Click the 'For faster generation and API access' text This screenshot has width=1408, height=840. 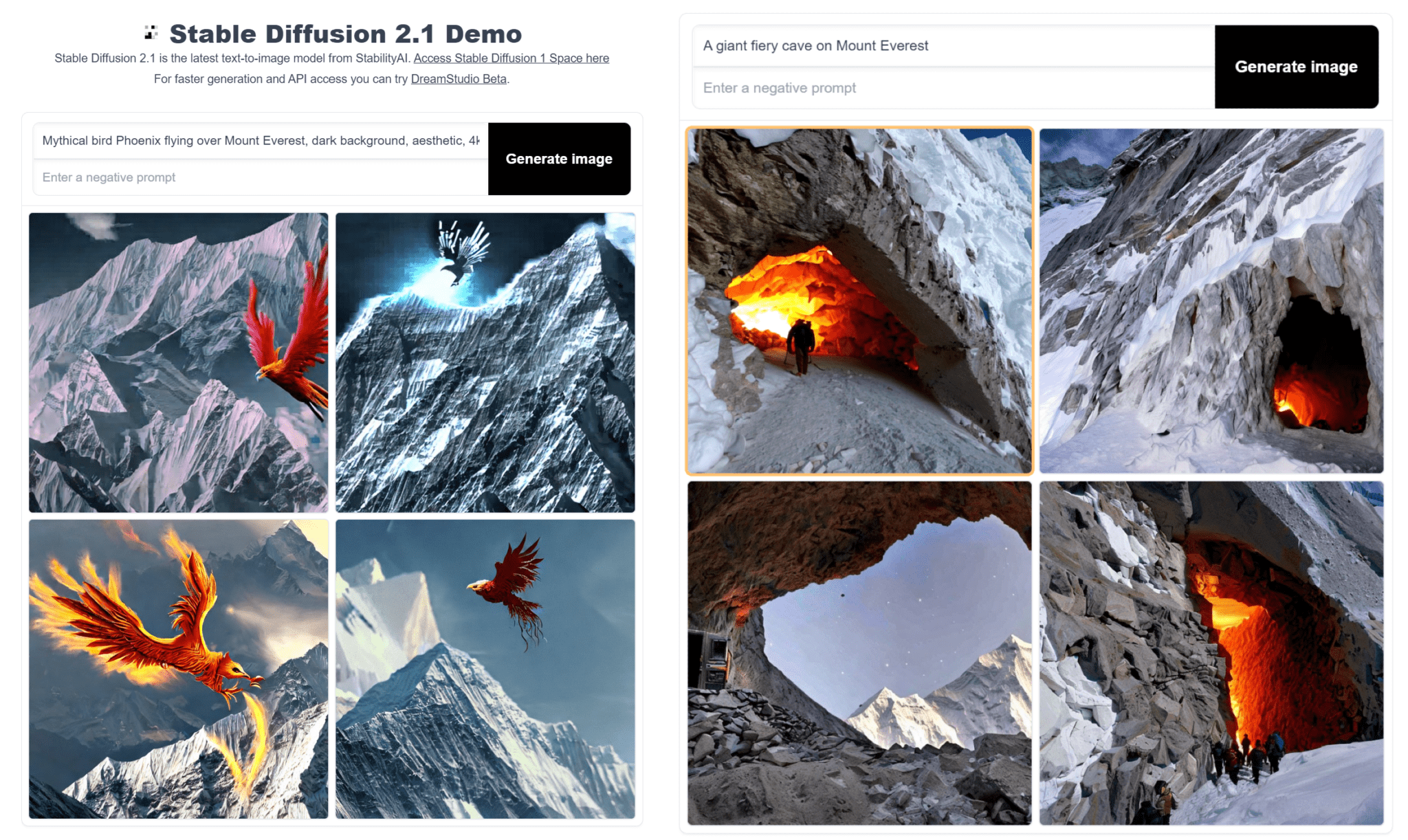coord(281,79)
